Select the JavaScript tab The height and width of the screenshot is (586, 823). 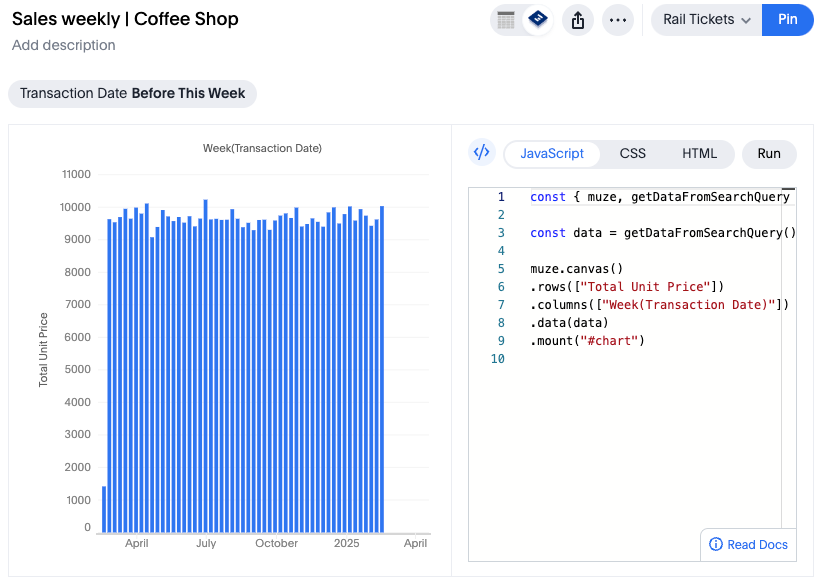tap(552, 153)
